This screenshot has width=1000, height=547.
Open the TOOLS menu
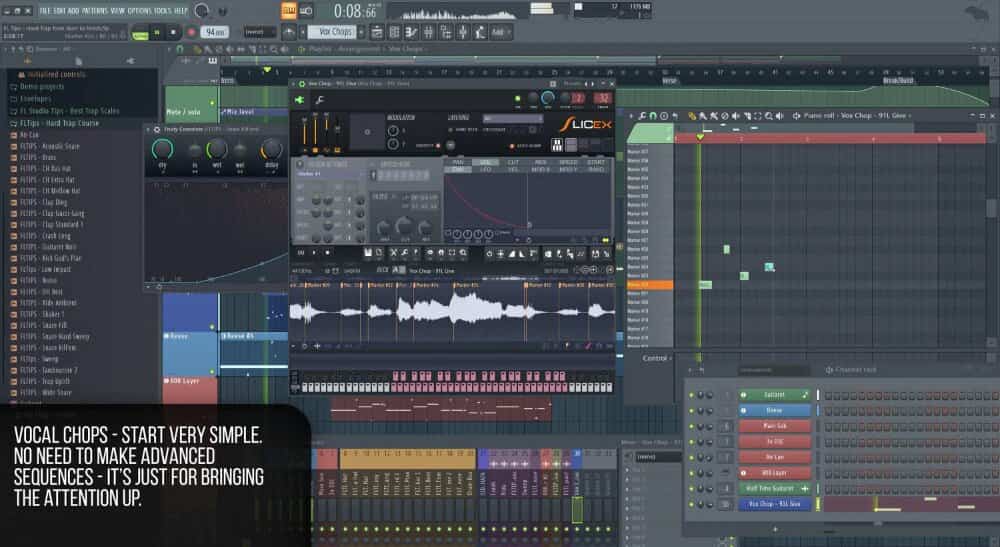click(x=157, y=9)
